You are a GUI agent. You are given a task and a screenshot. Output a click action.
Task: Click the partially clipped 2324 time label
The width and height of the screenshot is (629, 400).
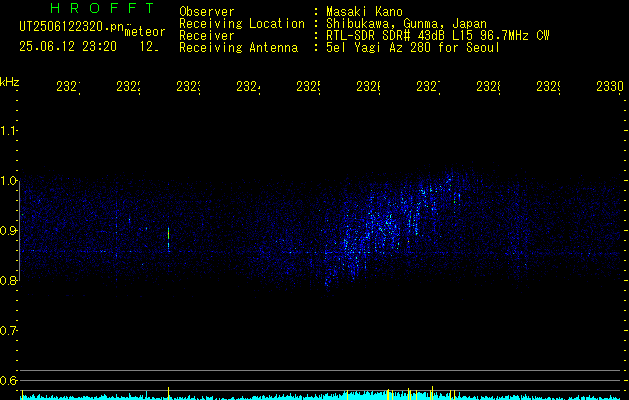coord(248,87)
